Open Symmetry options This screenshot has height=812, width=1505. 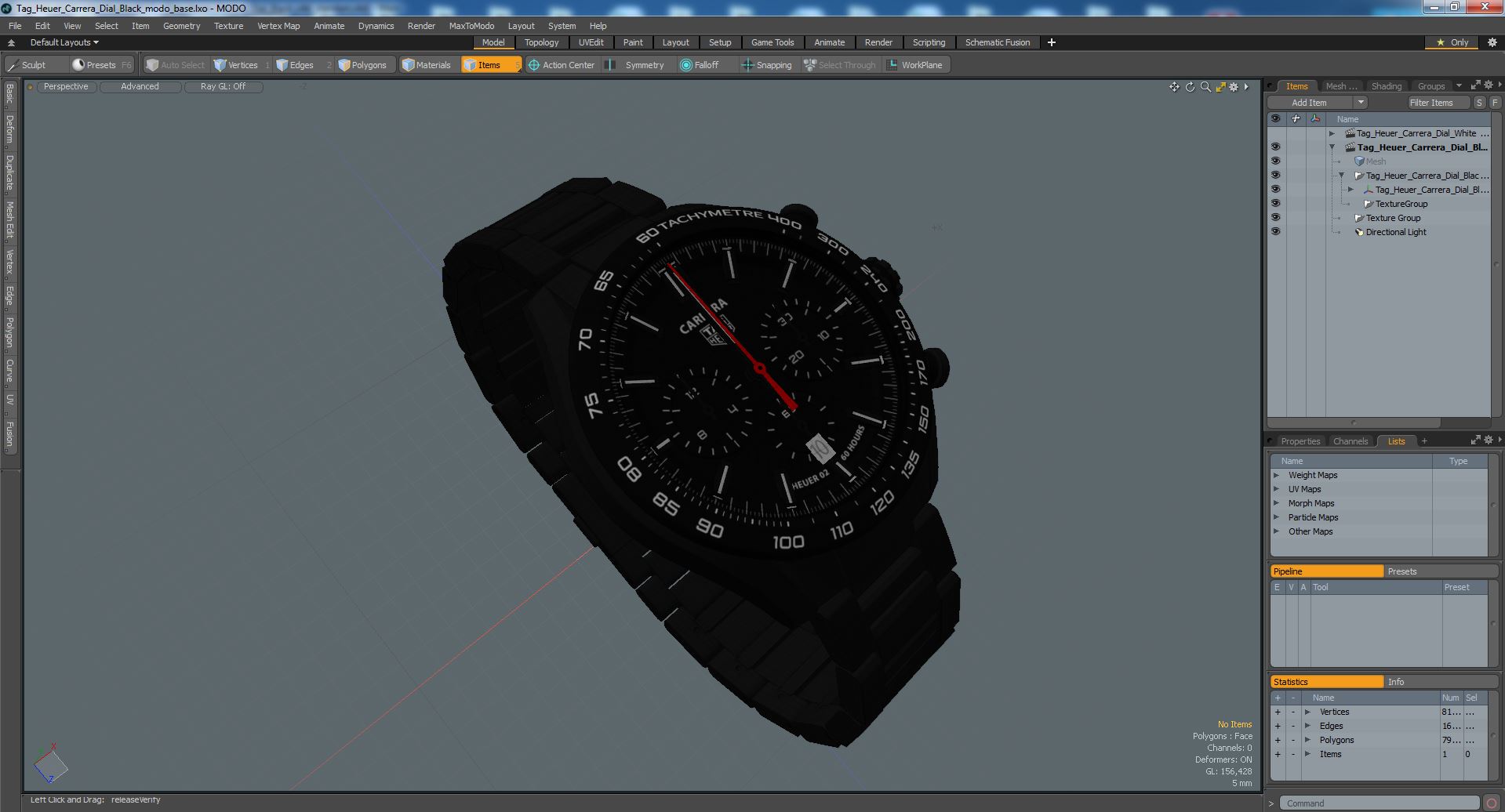(637, 65)
